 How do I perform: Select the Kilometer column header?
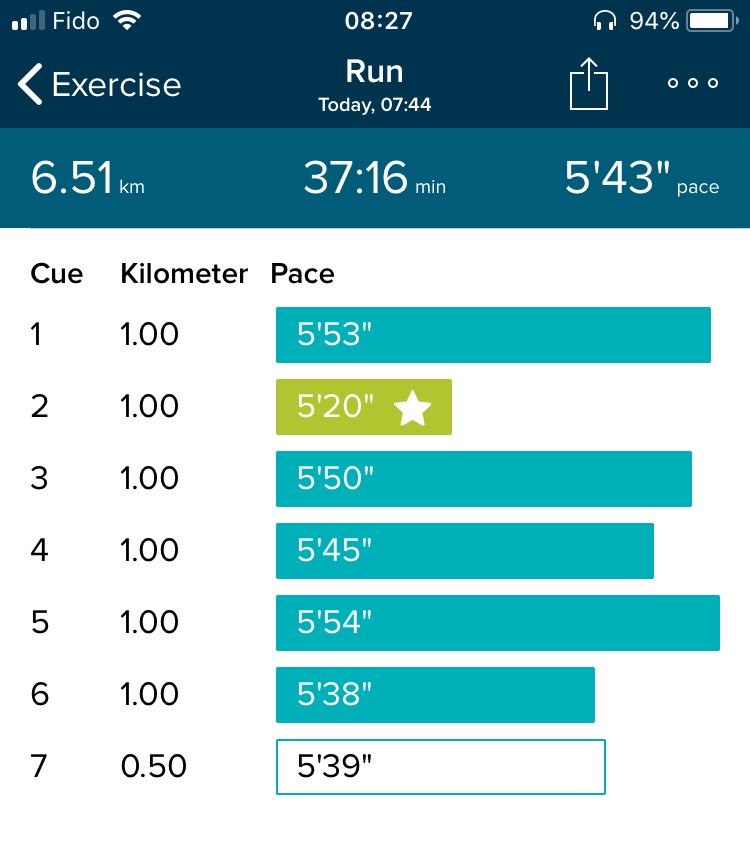(x=183, y=274)
